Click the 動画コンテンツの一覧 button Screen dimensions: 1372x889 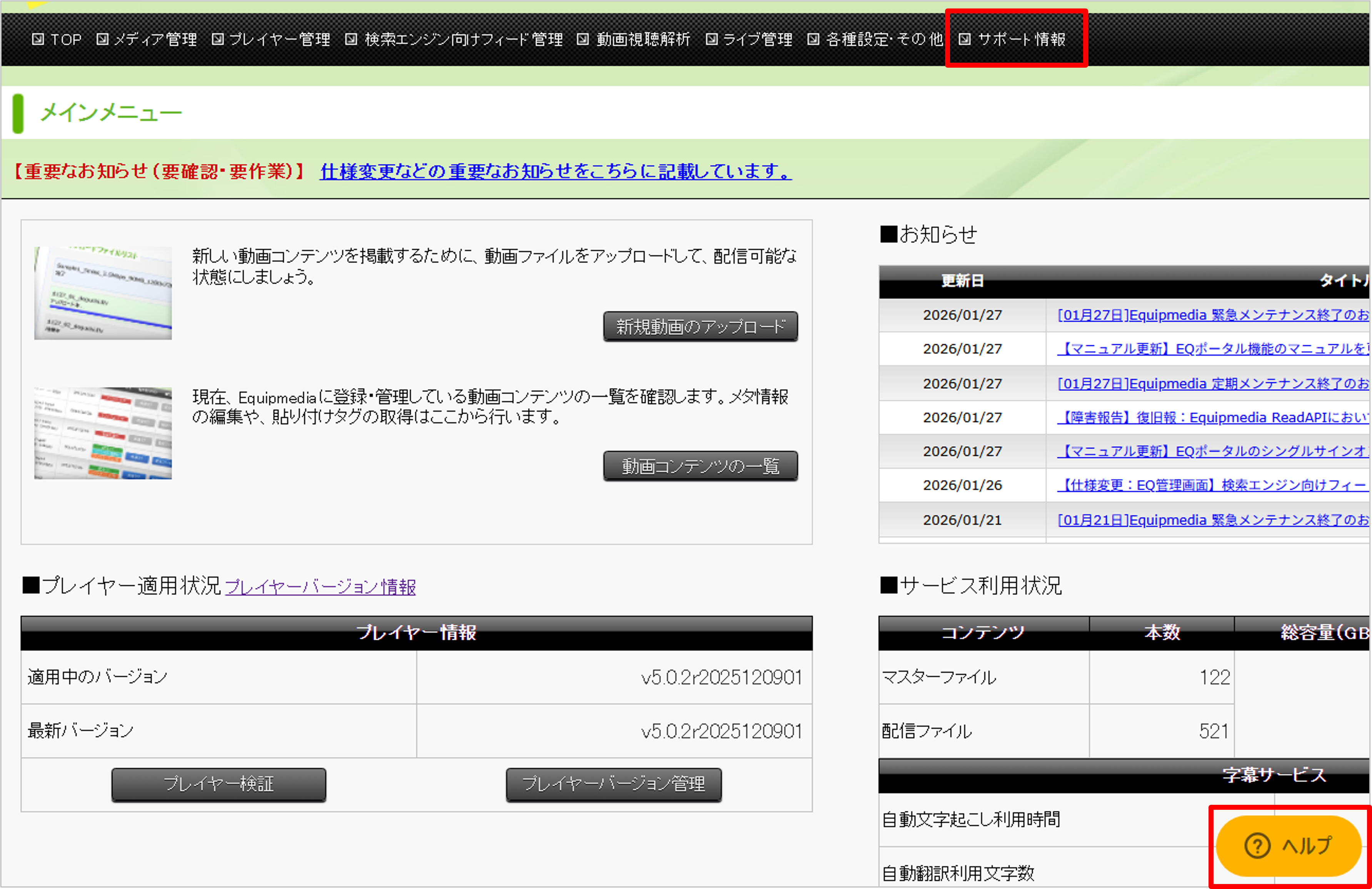pyautogui.click(x=700, y=466)
